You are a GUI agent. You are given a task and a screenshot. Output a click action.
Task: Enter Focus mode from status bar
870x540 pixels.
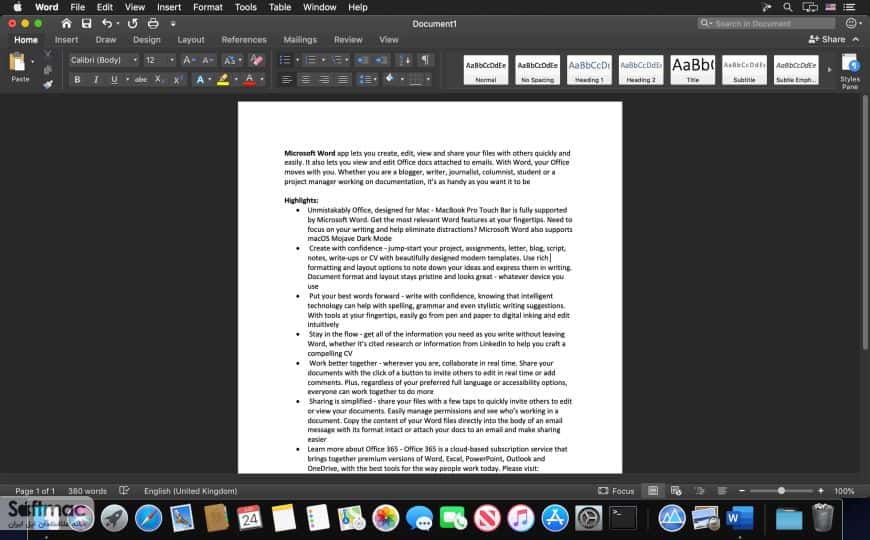point(616,491)
